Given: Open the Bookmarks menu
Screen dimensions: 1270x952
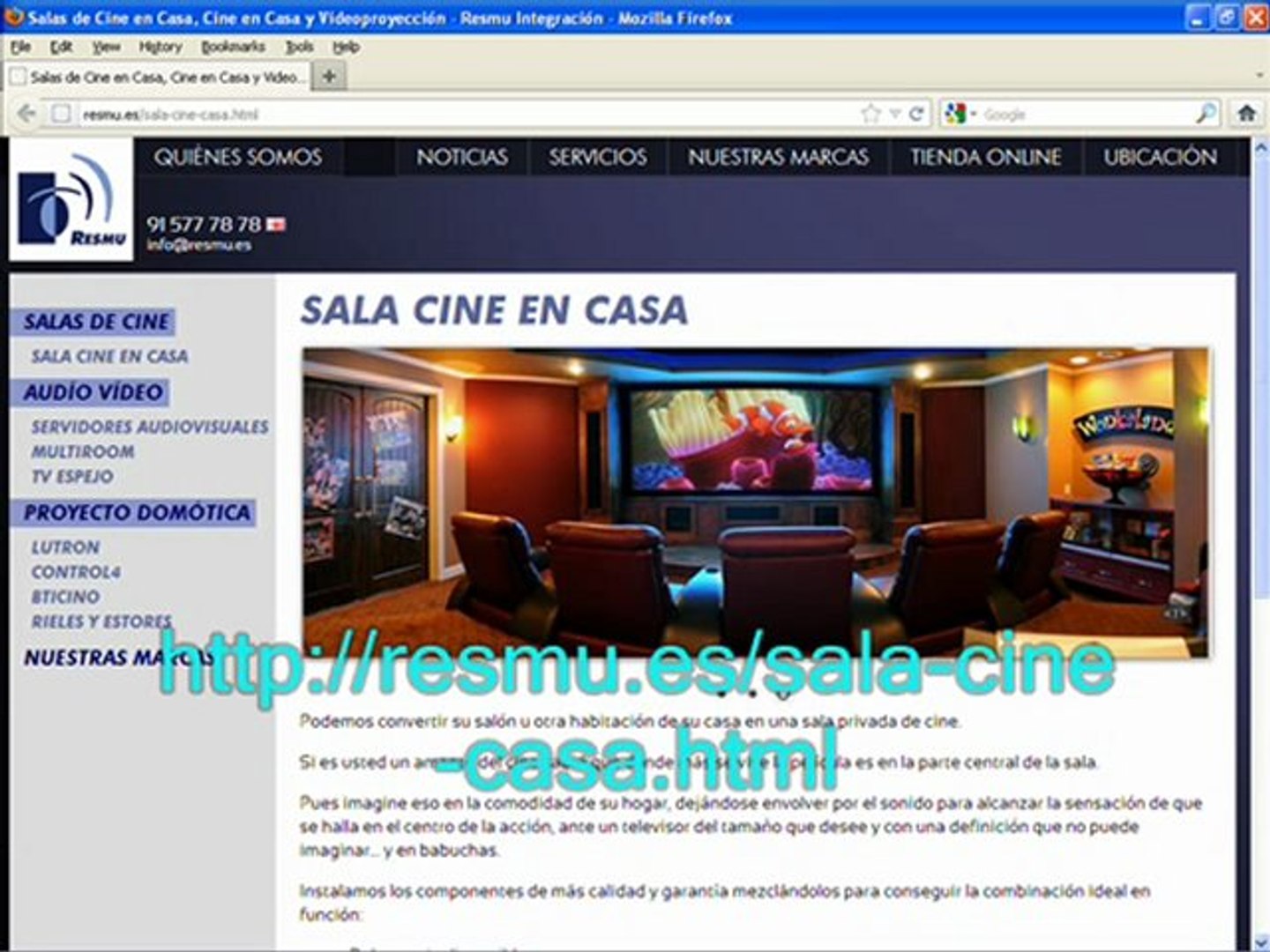Looking at the screenshot, I should pyautogui.click(x=233, y=47).
